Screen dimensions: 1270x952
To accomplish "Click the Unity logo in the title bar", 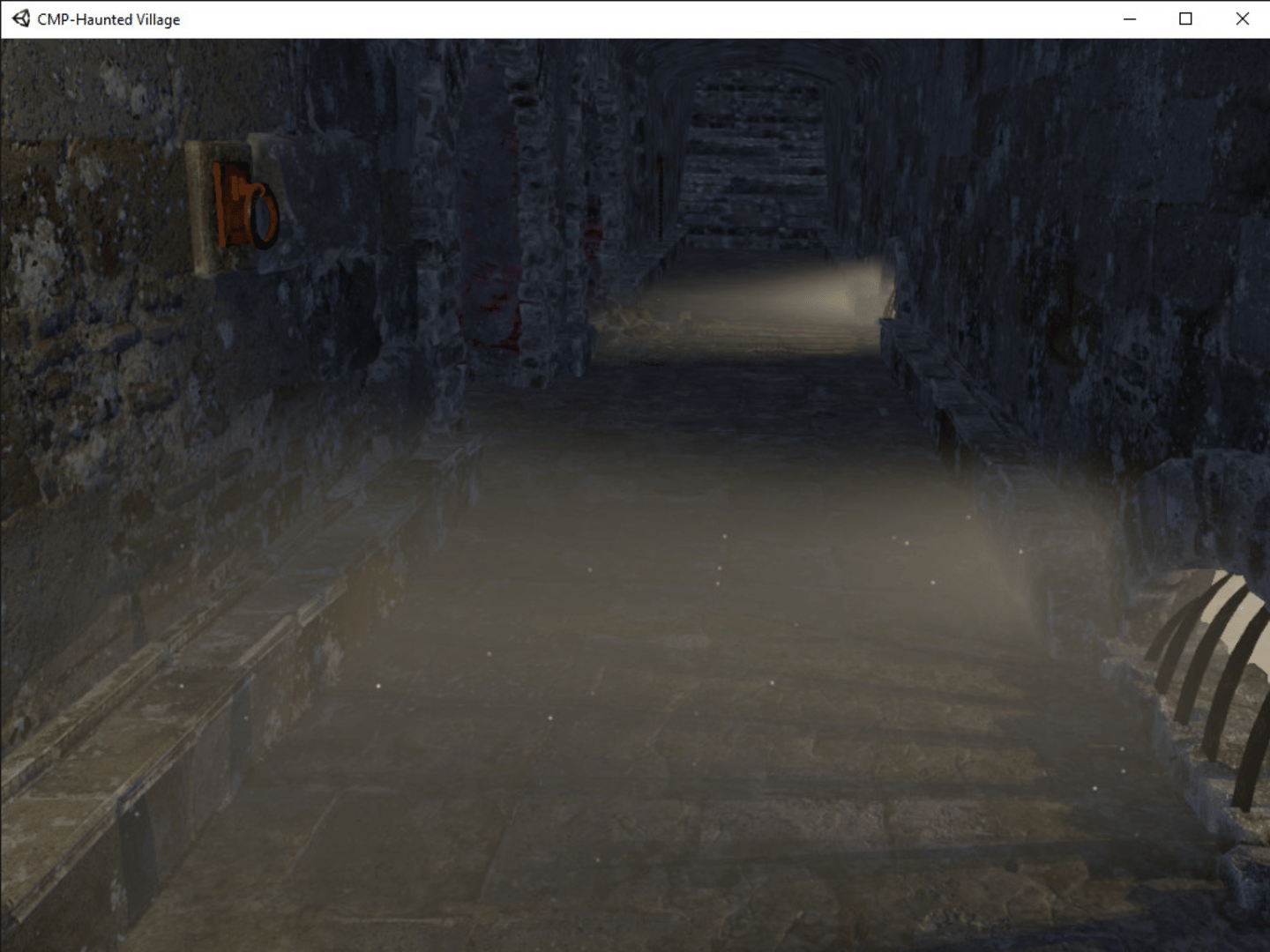I will (x=20, y=19).
